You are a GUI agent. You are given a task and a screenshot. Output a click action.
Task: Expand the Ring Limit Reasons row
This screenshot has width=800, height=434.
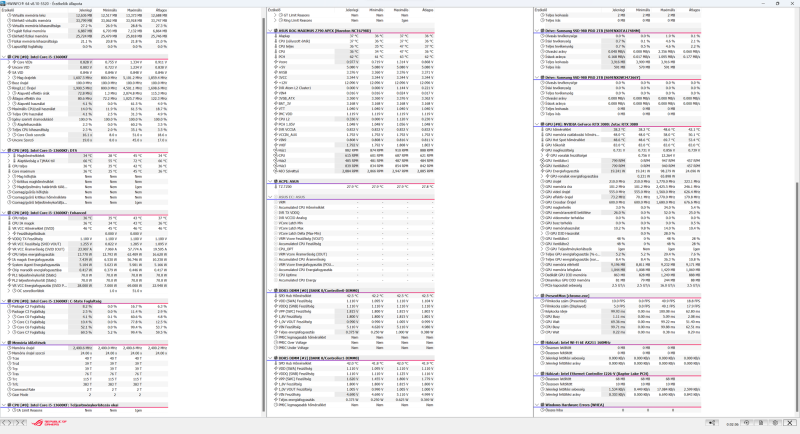click(x=276, y=20)
